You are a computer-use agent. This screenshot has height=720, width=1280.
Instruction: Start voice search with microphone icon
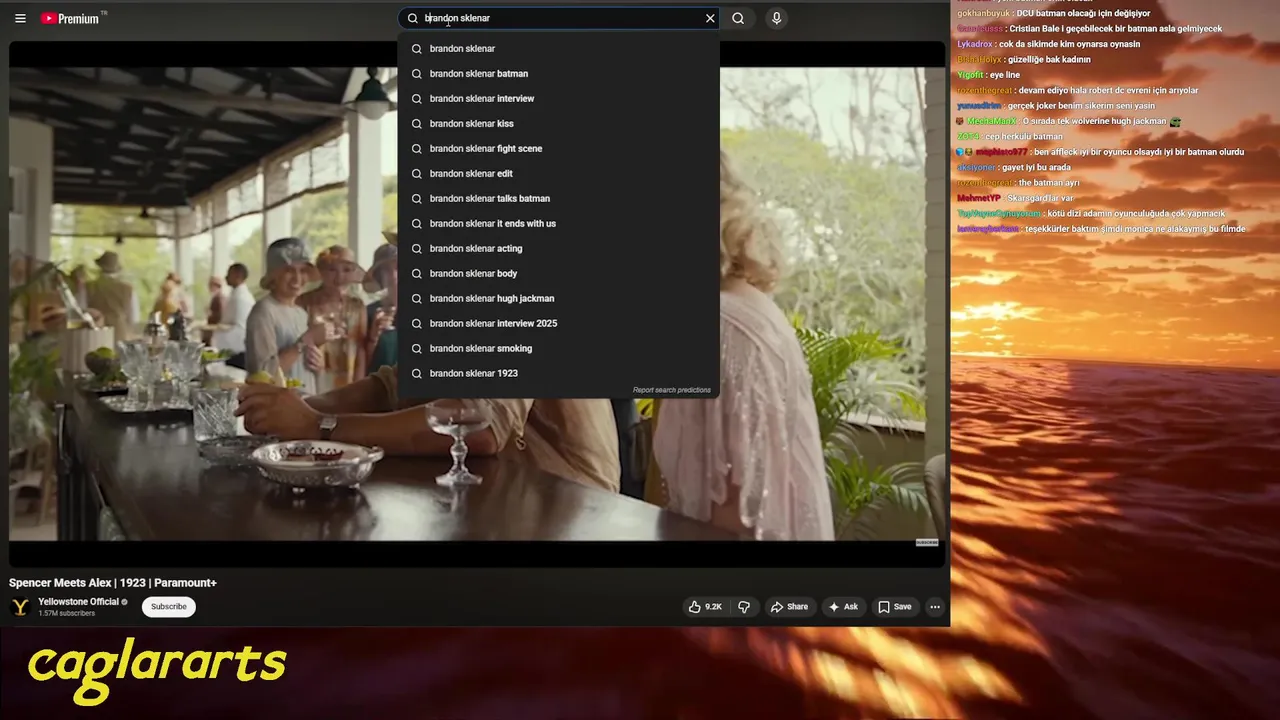pyautogui.click(x=776, y=18)
